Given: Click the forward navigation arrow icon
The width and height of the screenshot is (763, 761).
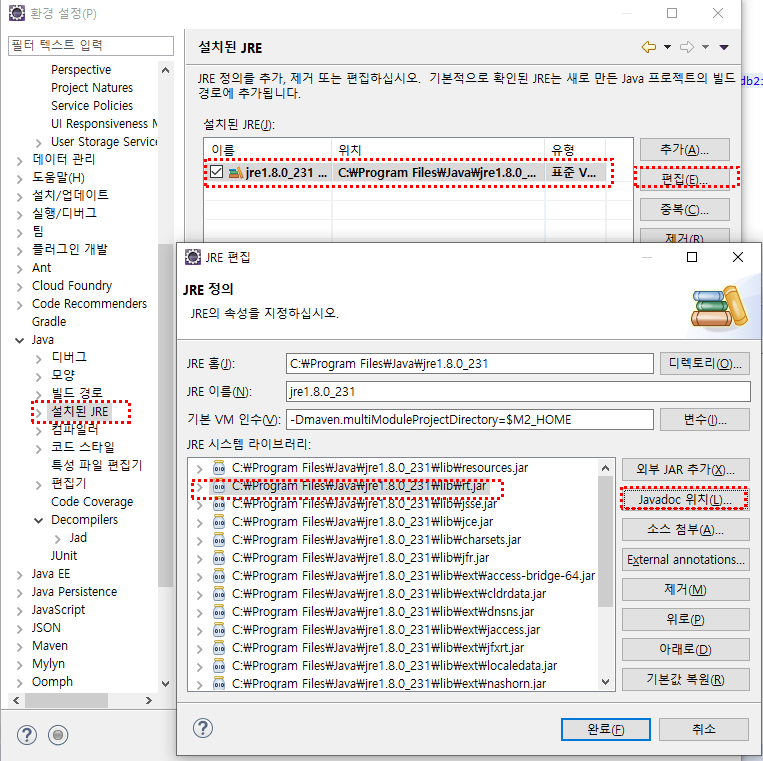Looking at the screenshot, I should 687,47.
